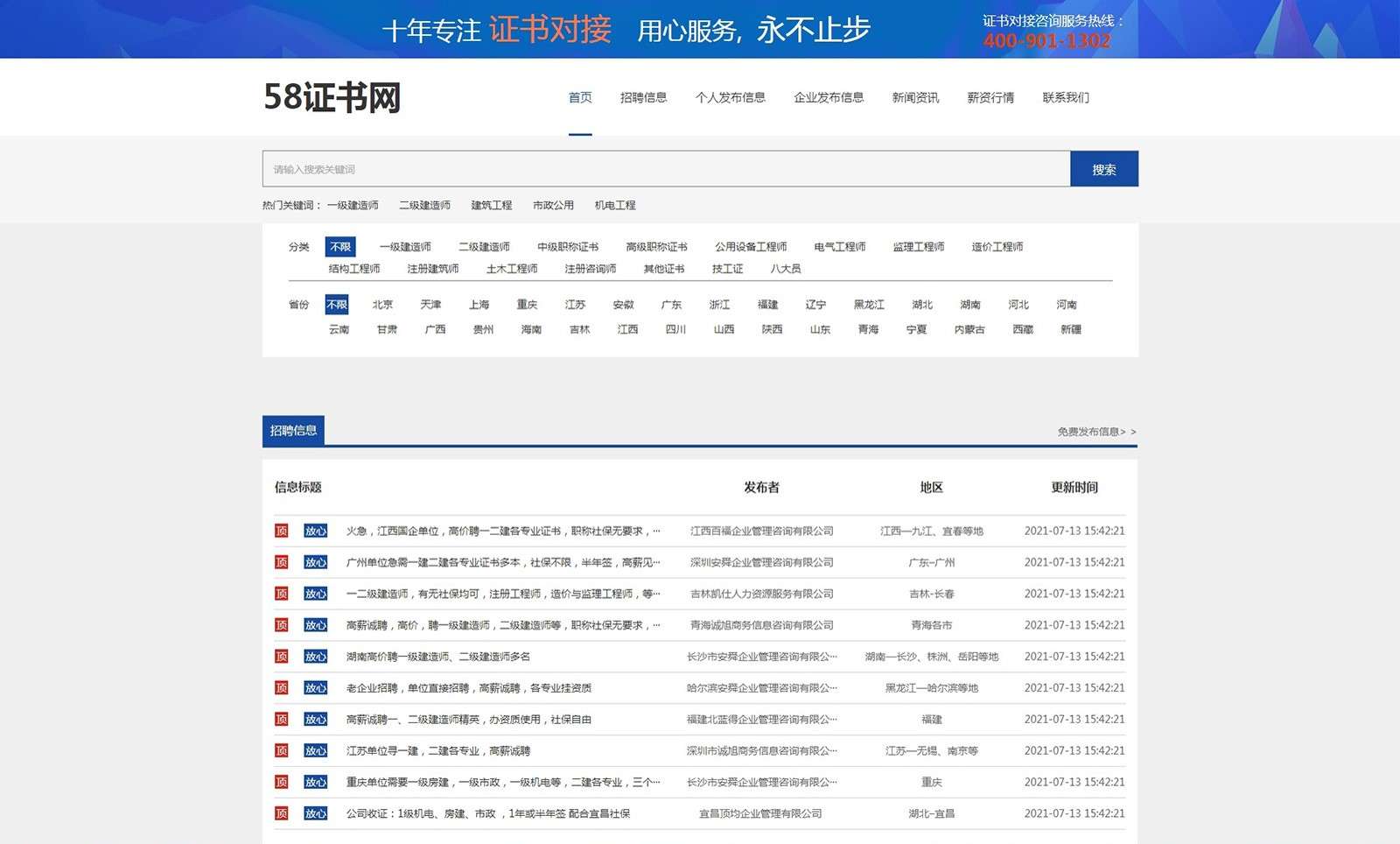
Task: Go to 薪资行情 in the top menu
Action: tap(990, 97)
